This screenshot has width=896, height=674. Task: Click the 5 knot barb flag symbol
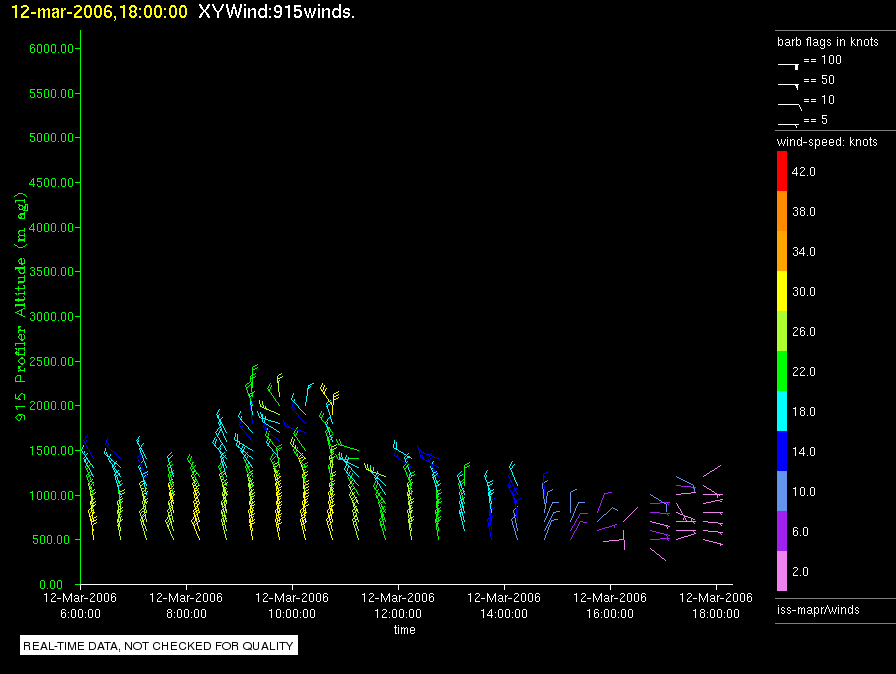tap(789, 124)
